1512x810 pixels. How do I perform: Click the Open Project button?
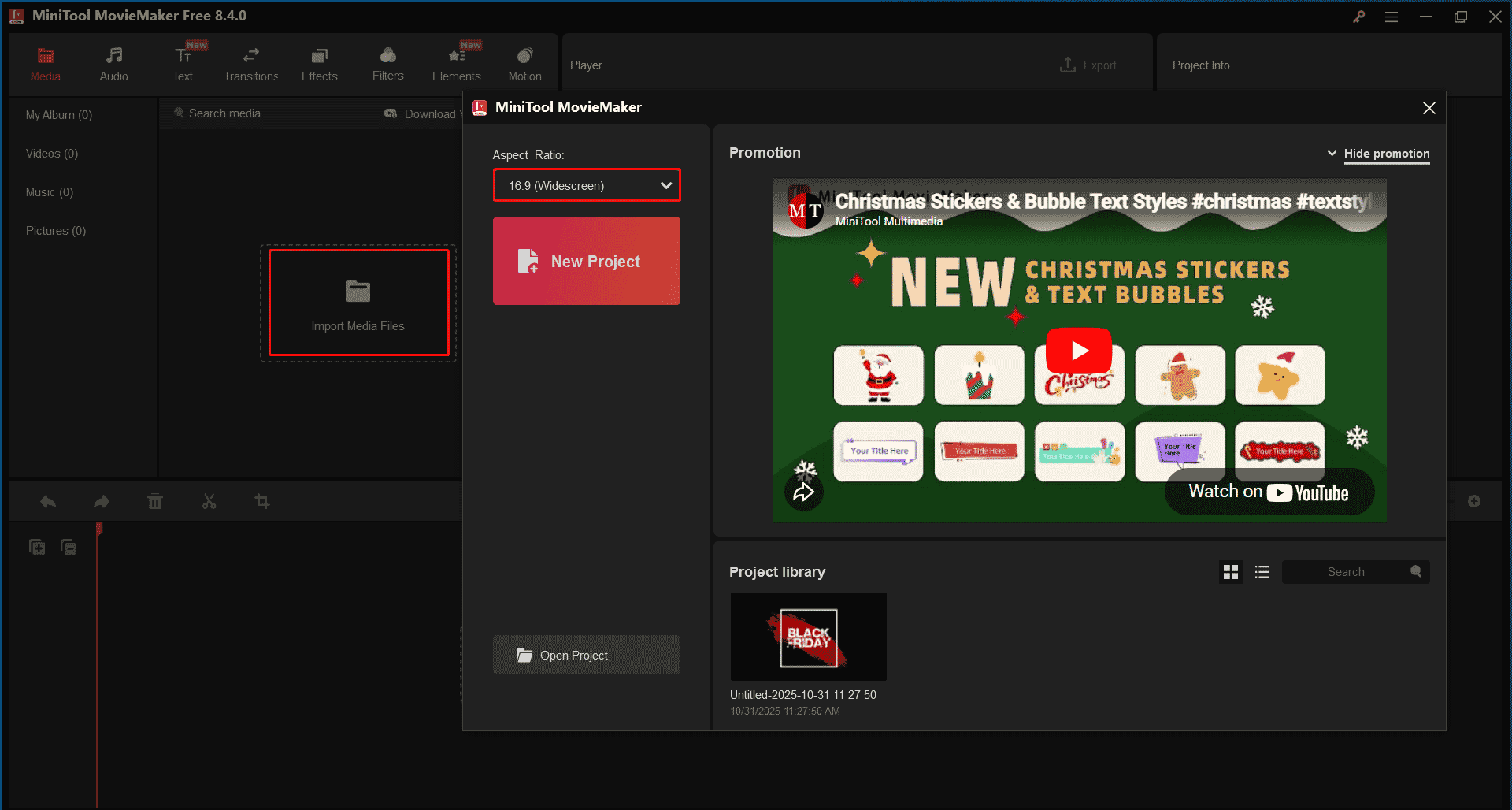pos(586,655)
